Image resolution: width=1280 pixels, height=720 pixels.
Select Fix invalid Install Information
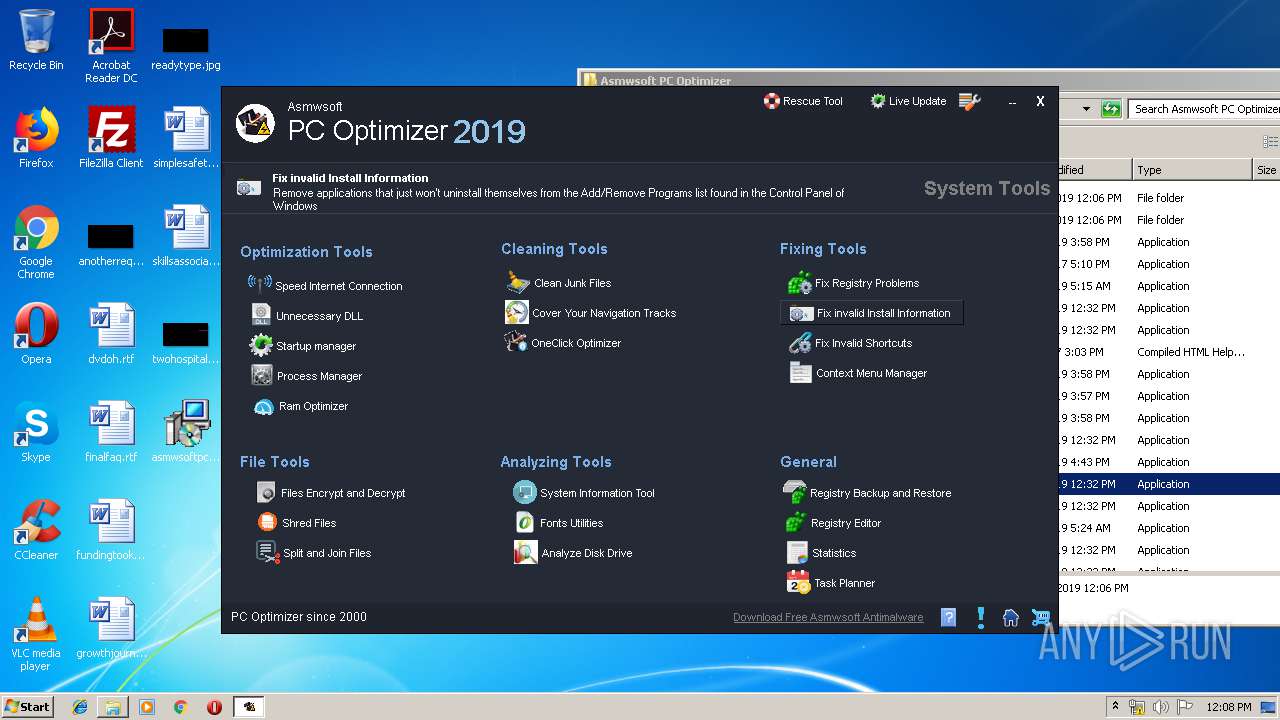(x=871, y=313)
